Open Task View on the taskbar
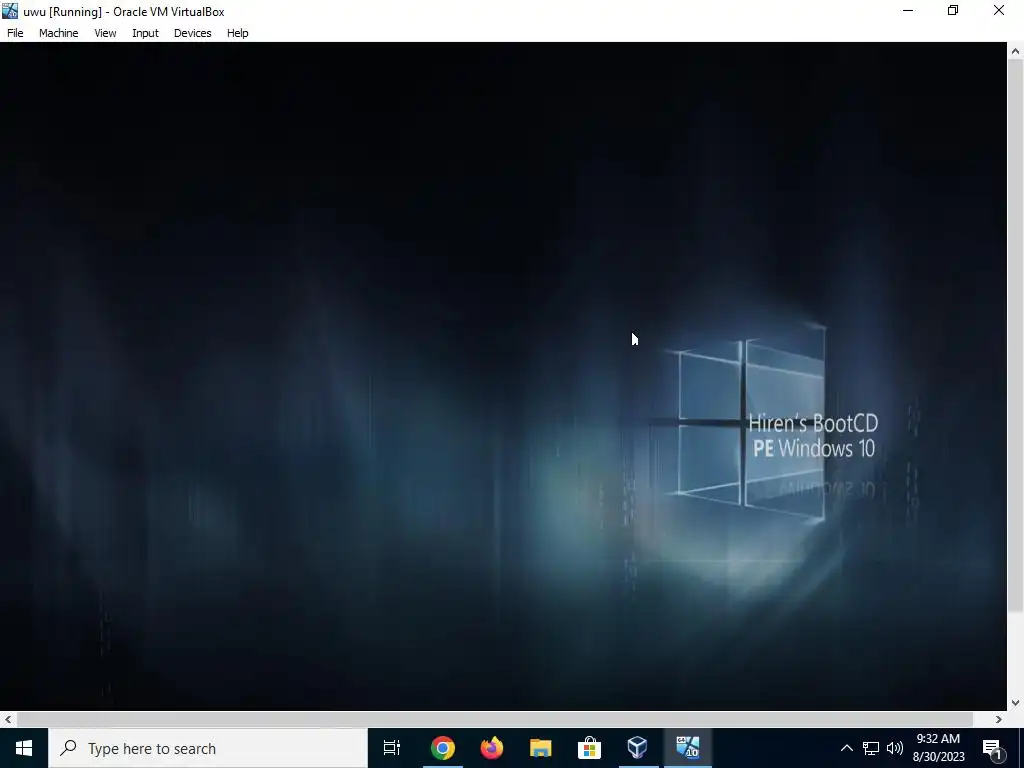This screenshot has width=1024, height=768. point(392,748)
